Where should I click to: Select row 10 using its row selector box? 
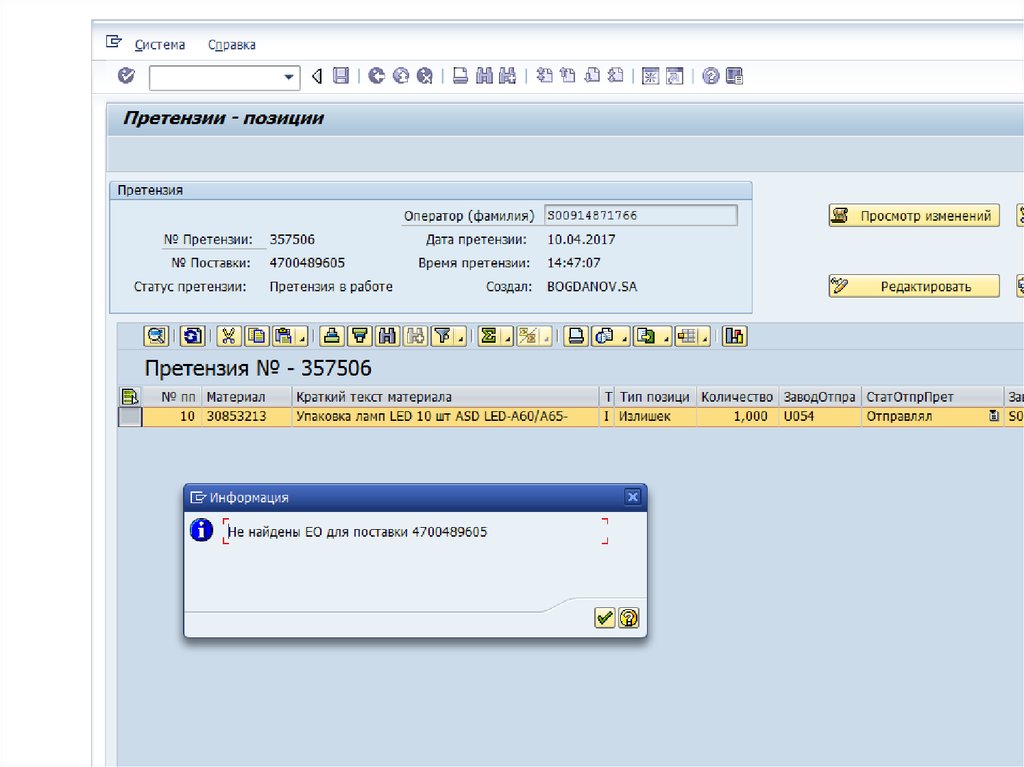pos(130,417)
